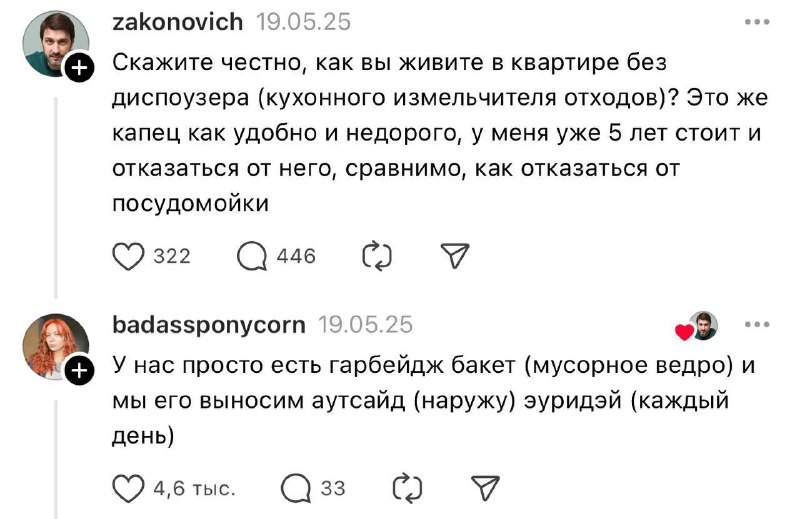Like zakonovich's post with the heart icon
The image size is (800, 519).
(x=128, y=256)
